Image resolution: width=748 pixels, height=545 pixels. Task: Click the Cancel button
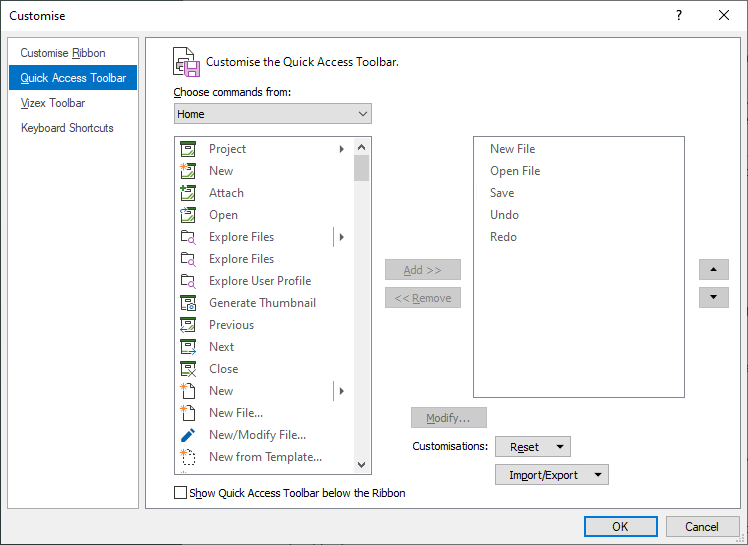point(702,526)
